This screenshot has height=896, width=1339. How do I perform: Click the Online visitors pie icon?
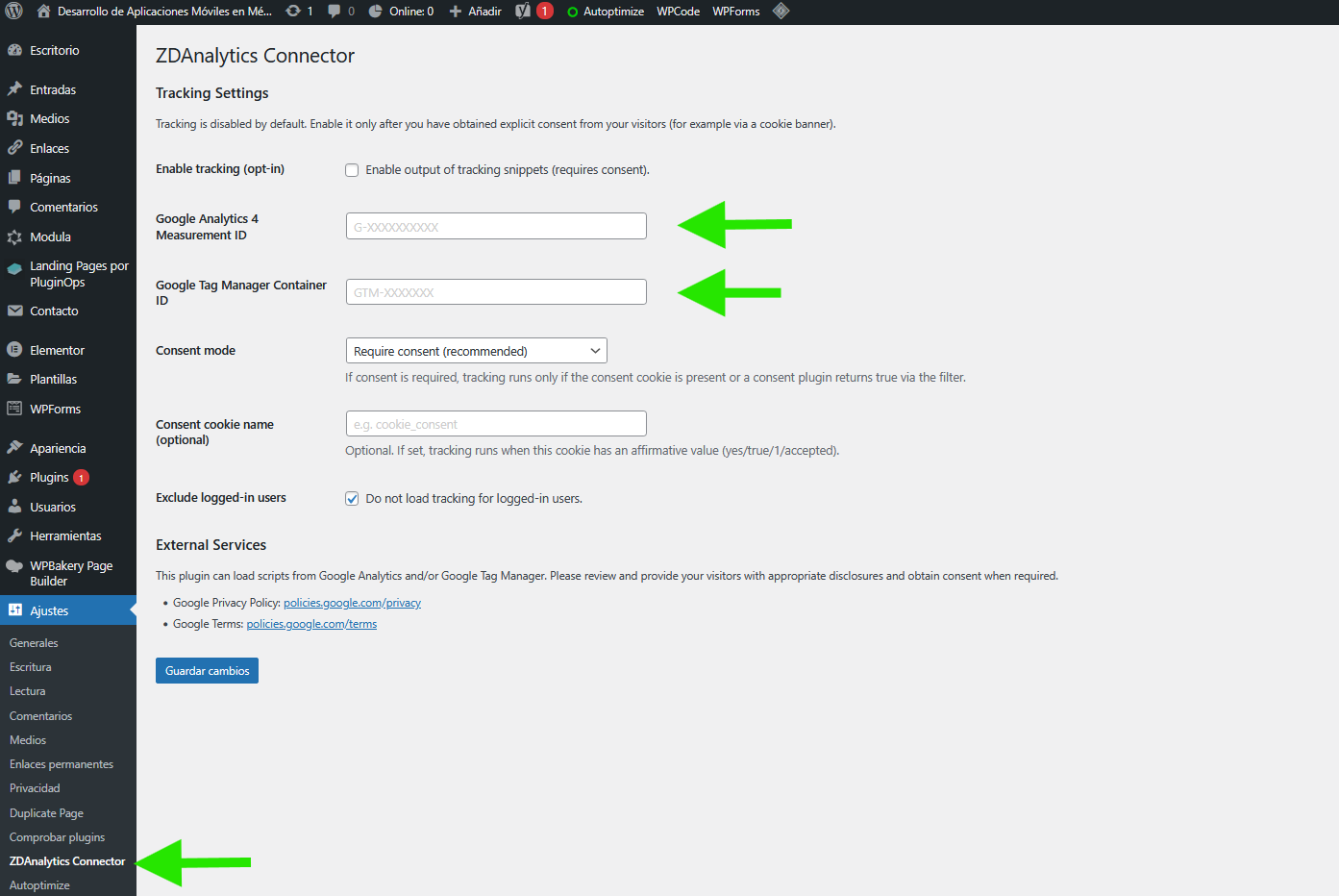[376, 12]
